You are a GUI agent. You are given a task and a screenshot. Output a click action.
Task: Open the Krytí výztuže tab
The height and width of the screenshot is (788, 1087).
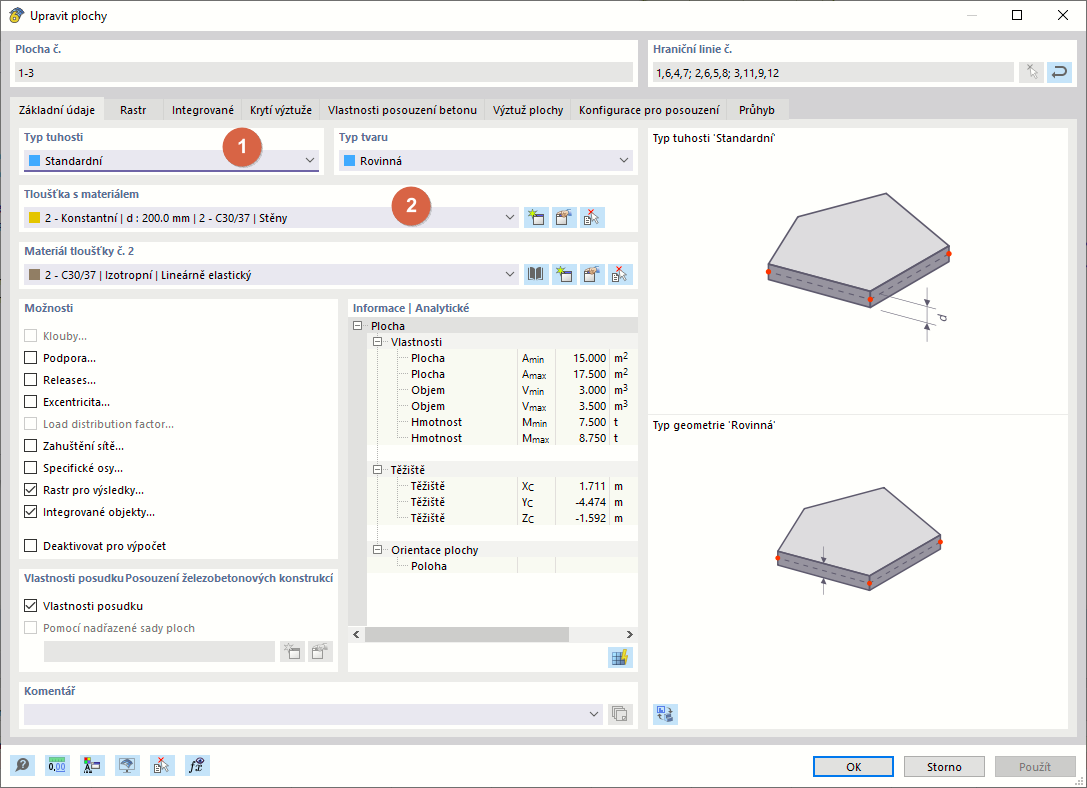click(281, 110)
